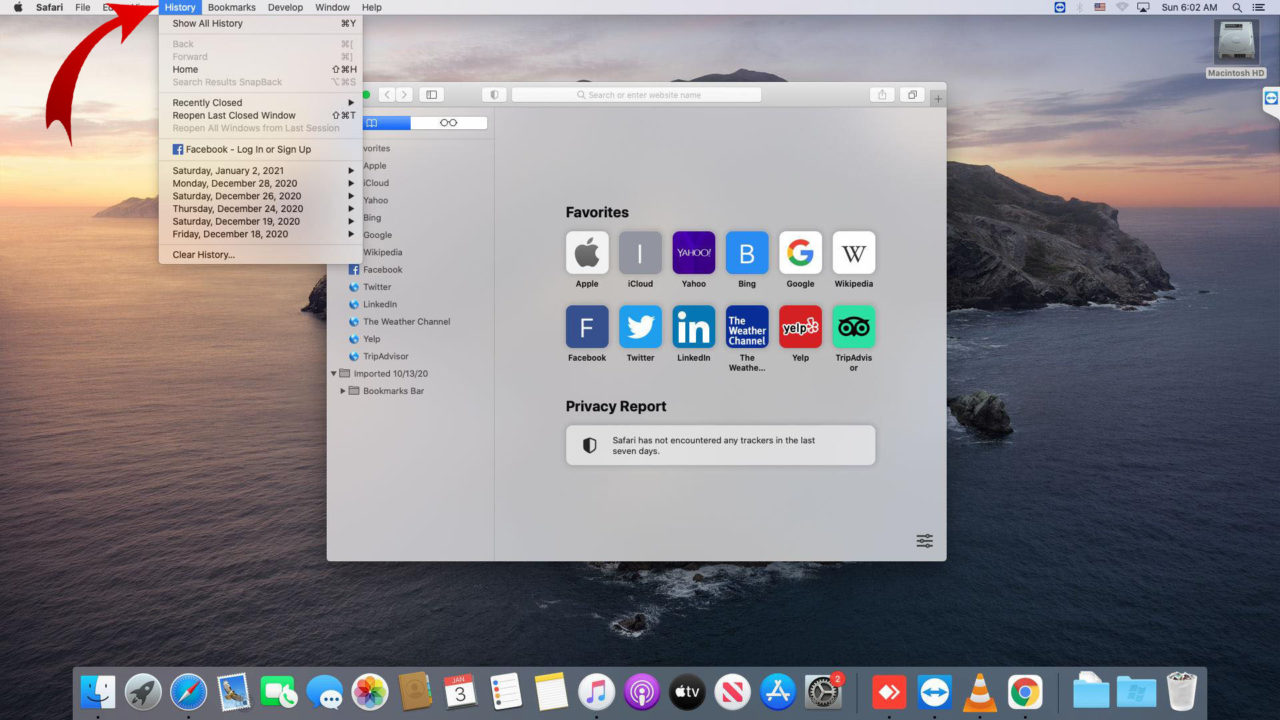Screen dimensions: 1280x720
Task: Open the Privacy Report tracker summary
Action: [720, 445]
